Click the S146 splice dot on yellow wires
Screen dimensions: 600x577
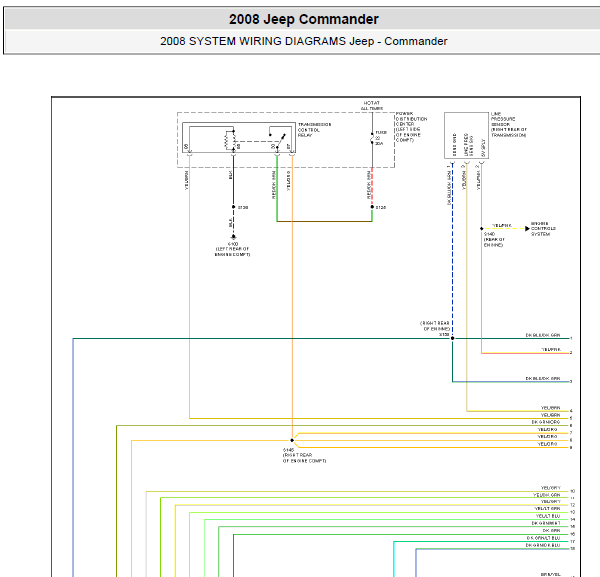[x=292, y=440]
